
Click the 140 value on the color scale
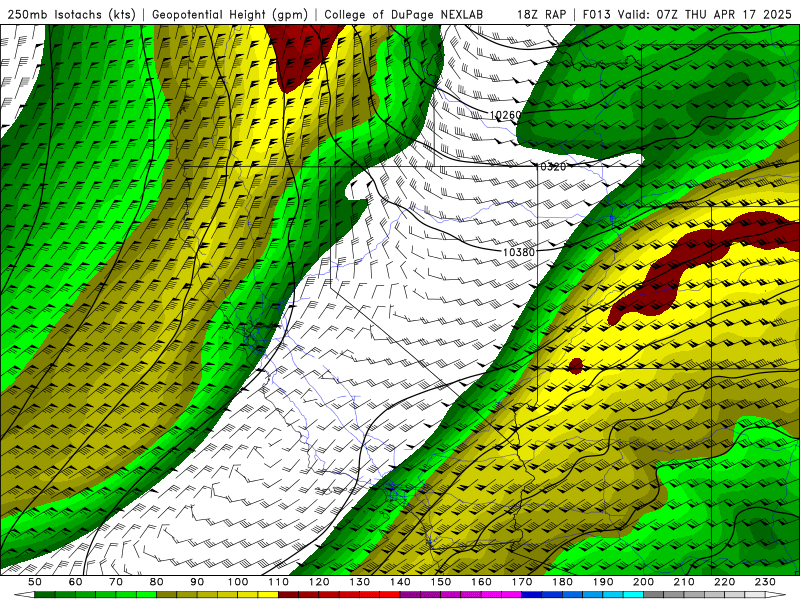pyautogui.click(x=400, y=582)
